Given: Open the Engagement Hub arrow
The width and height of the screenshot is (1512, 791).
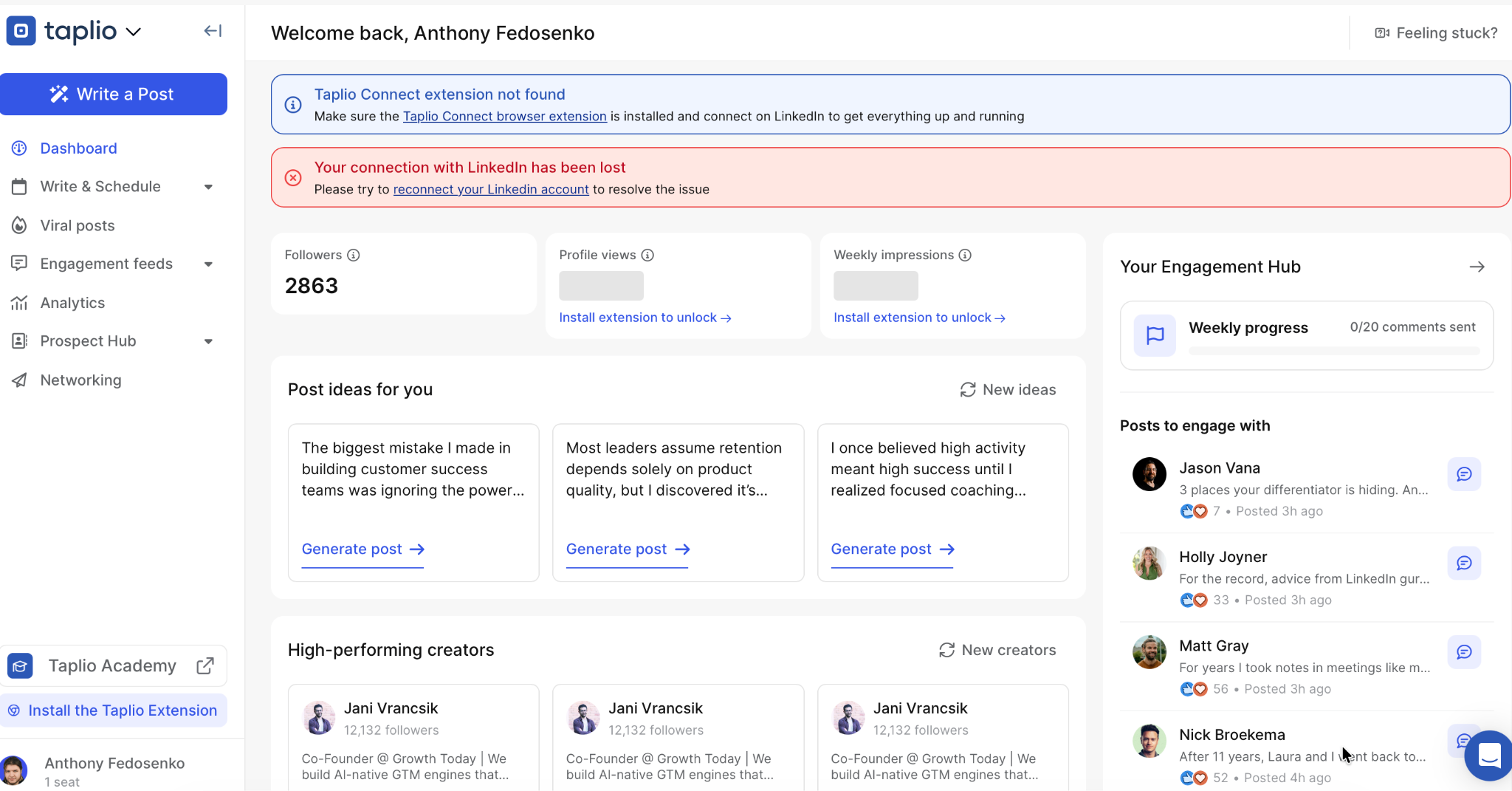Looking at the screenshot, I should (x=1477, y=267).
